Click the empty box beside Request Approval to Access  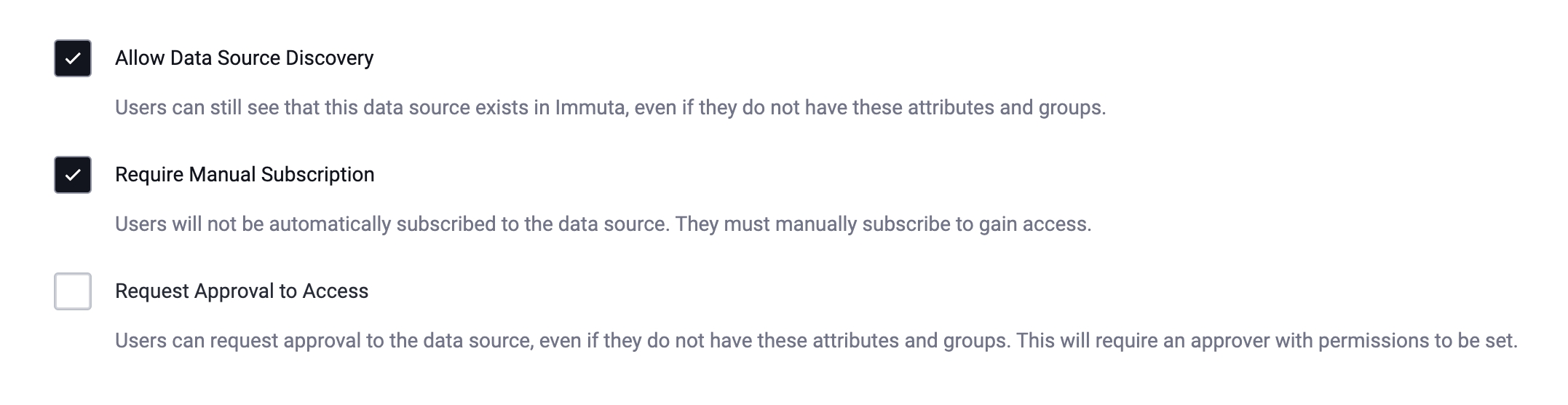(x=73, y=291)
